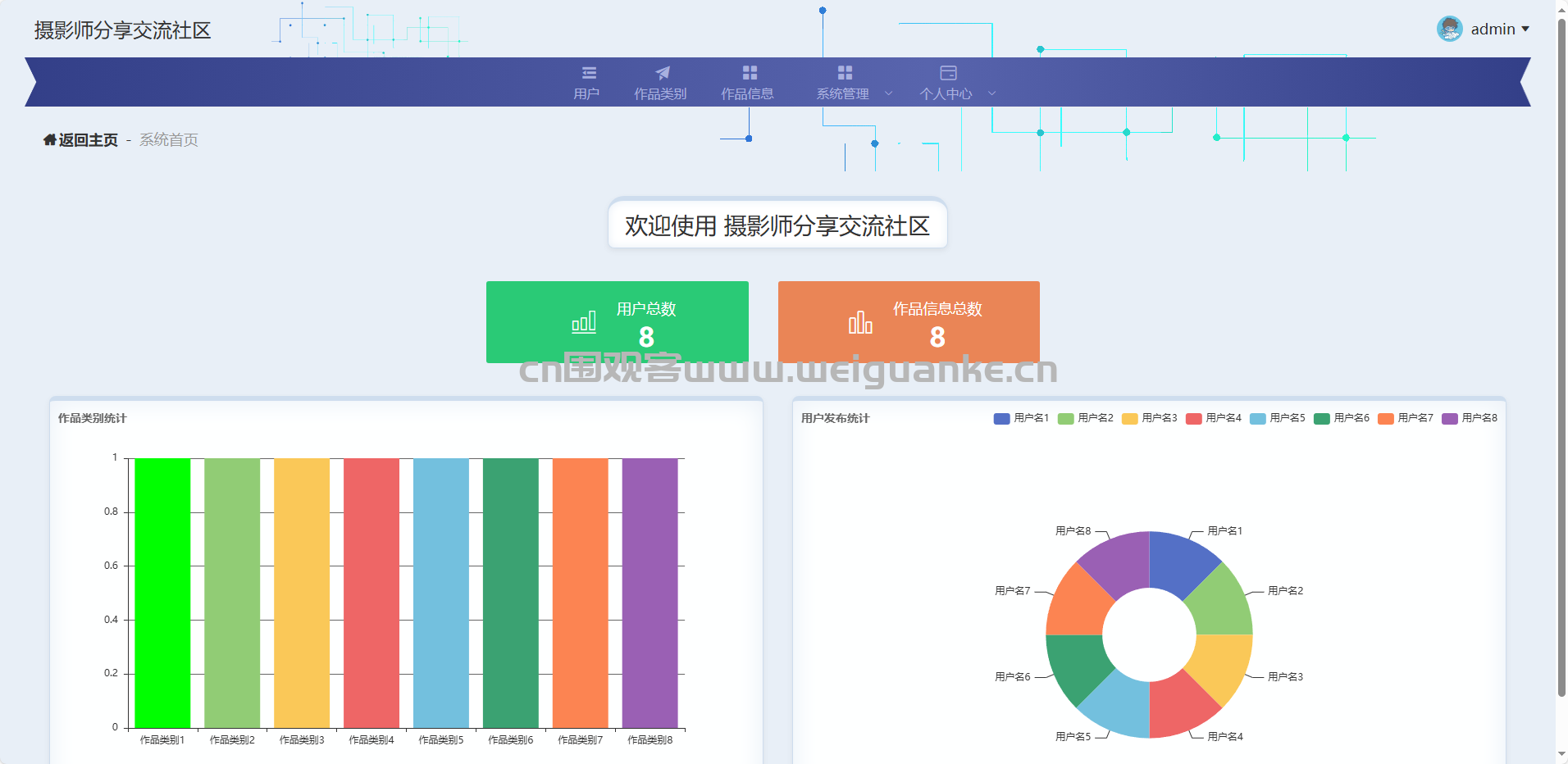Click the 用户名6 pie chart label
The height and width of the screenshot is (764, 1568).
(1013, 677)
